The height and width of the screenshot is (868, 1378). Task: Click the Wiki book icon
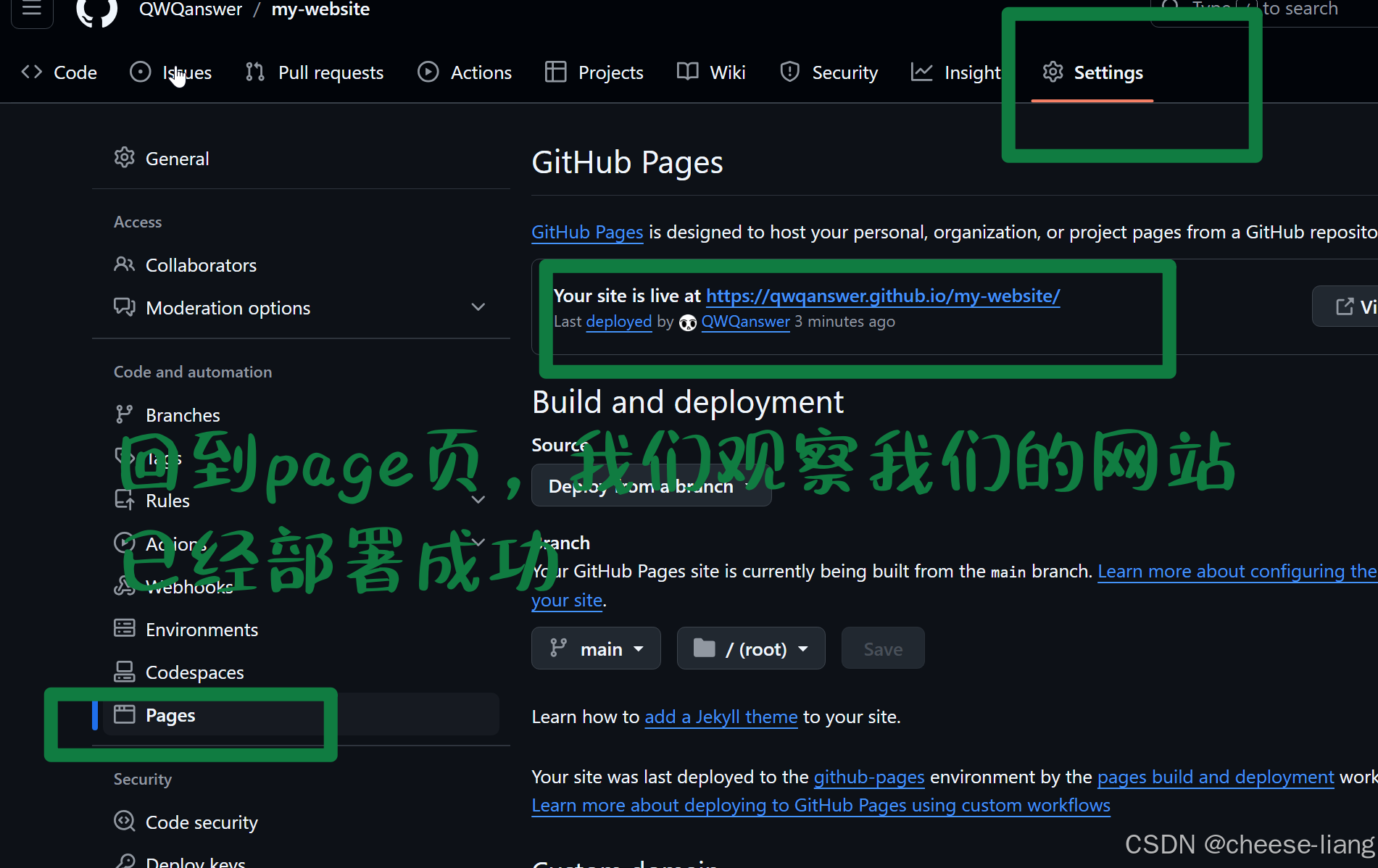point(687,71)
